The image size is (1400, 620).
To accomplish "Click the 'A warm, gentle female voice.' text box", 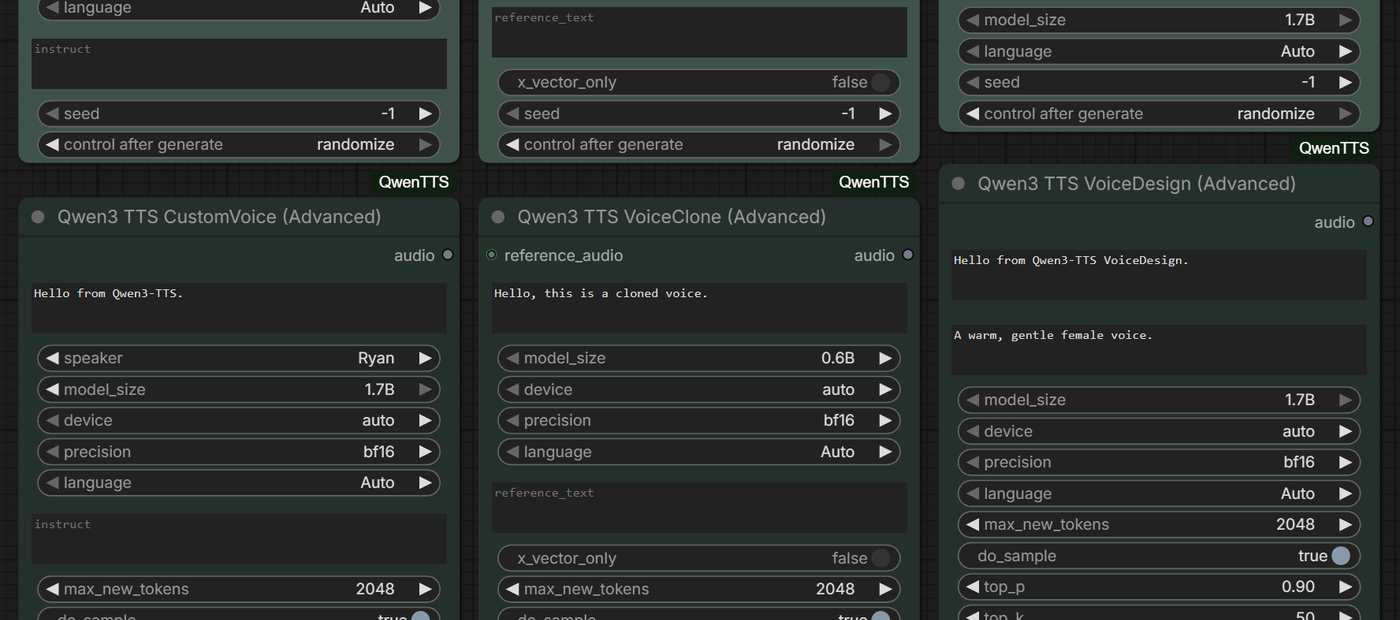I will coord(1158,349).
